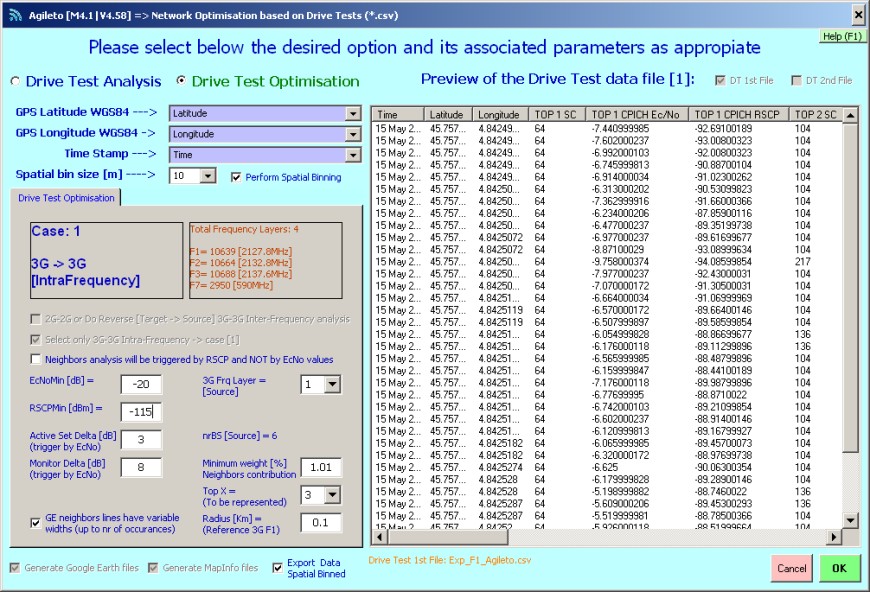This screenshot has height=592, width=870.
Task: Open Help (F1)
Action: pyautogui.click(x=842, y=36)
